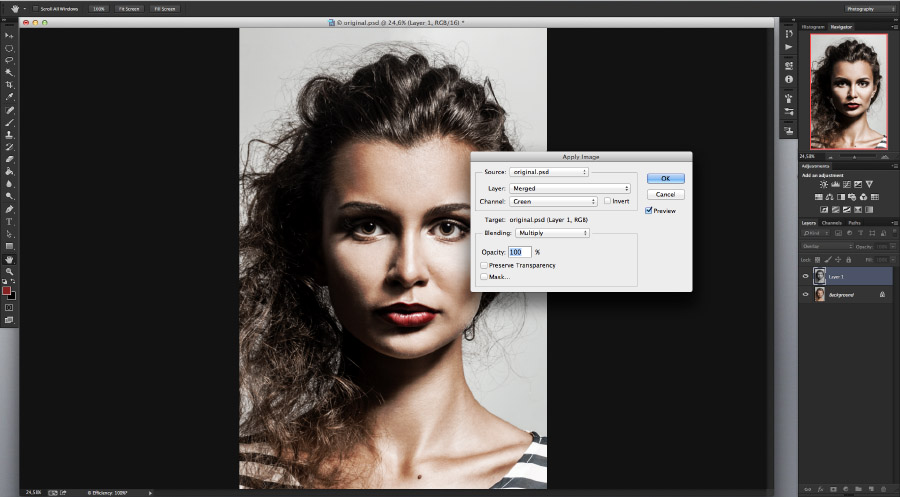Change screen mode at toolbox bottom
This screenshot has width=900, height=497.
tap(9, 320)
